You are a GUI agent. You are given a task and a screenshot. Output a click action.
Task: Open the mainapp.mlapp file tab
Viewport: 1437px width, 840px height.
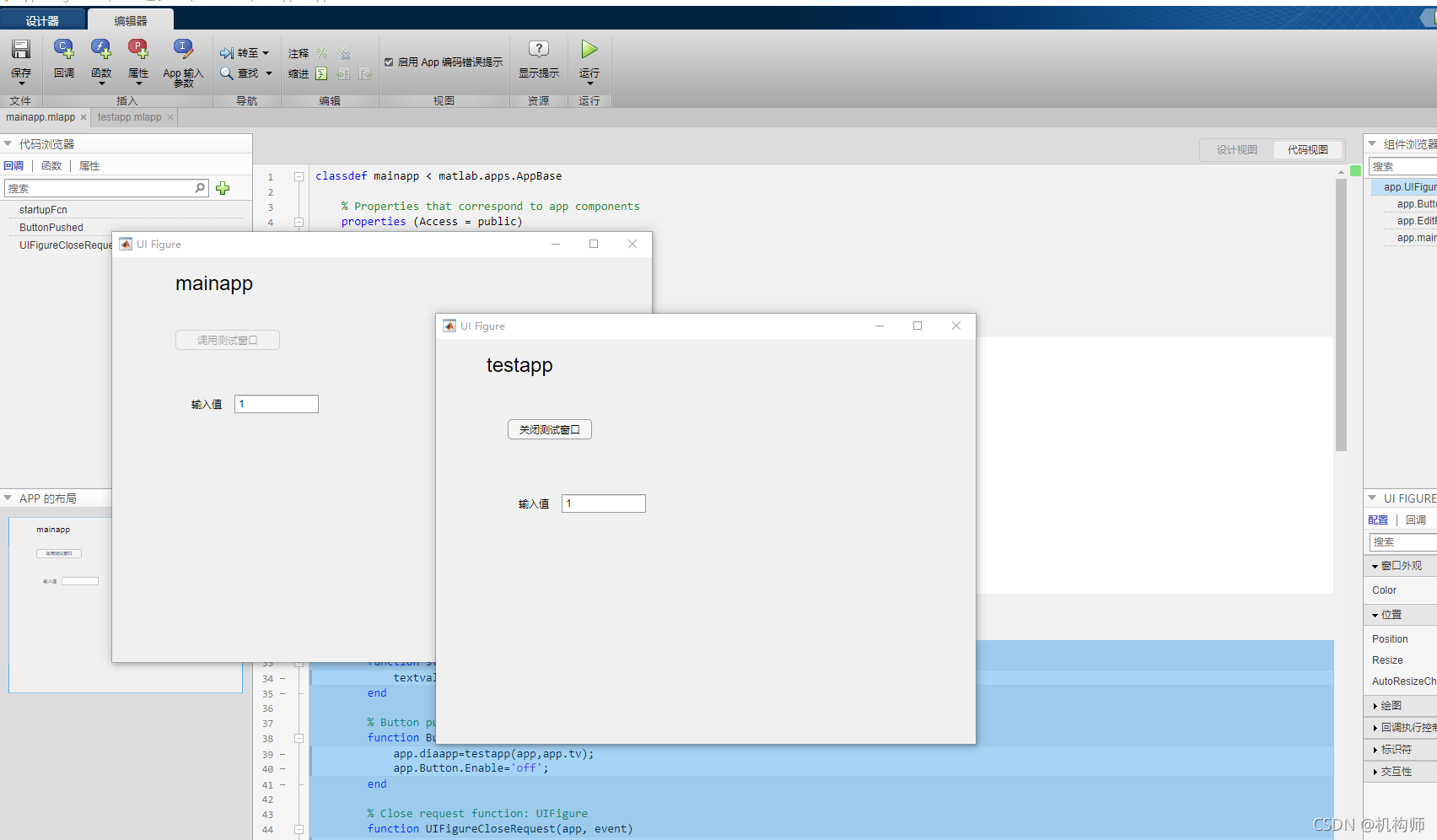pyautogui.click(x=40, y=117)
